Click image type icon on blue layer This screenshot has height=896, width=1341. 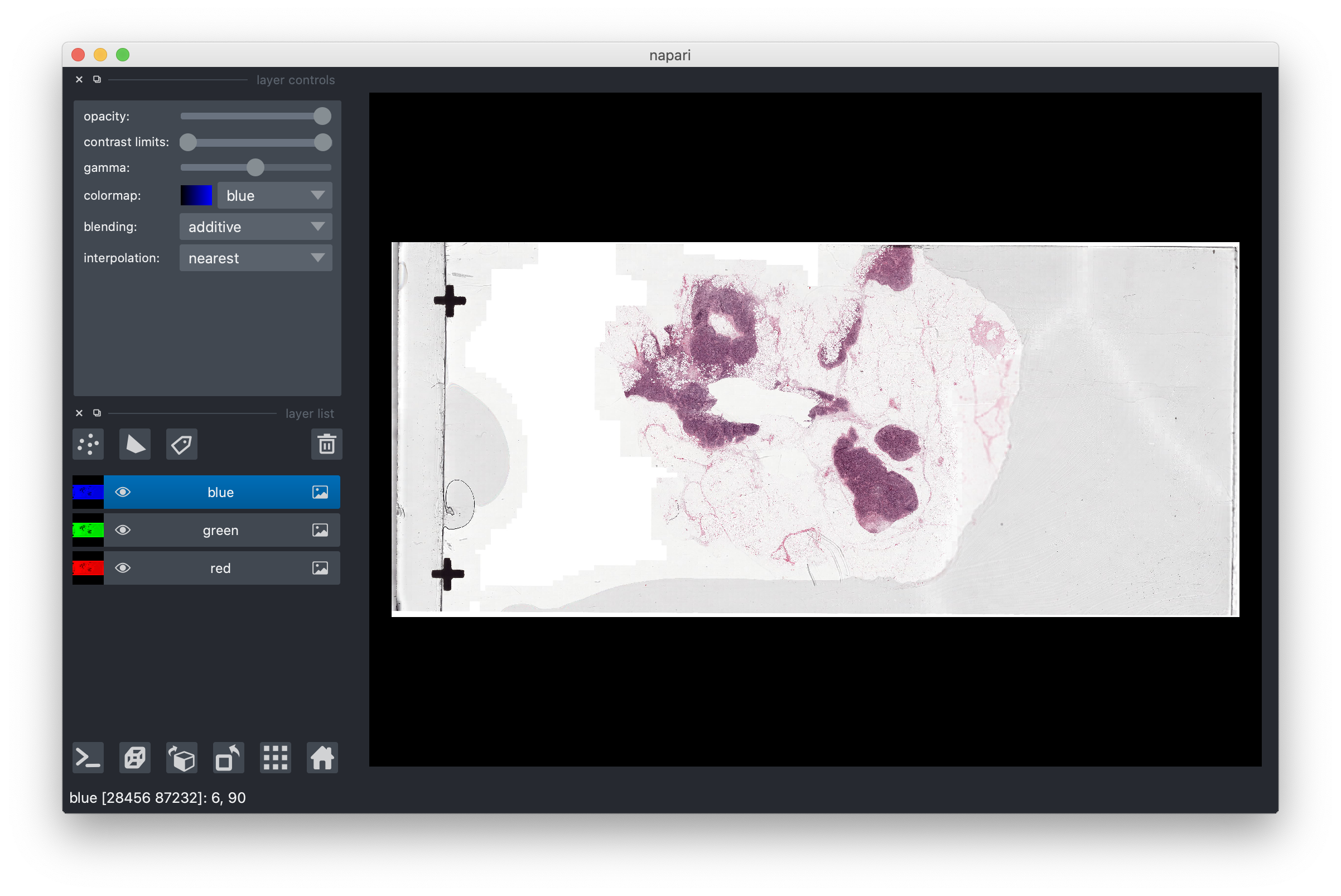(x=320, y=493)
